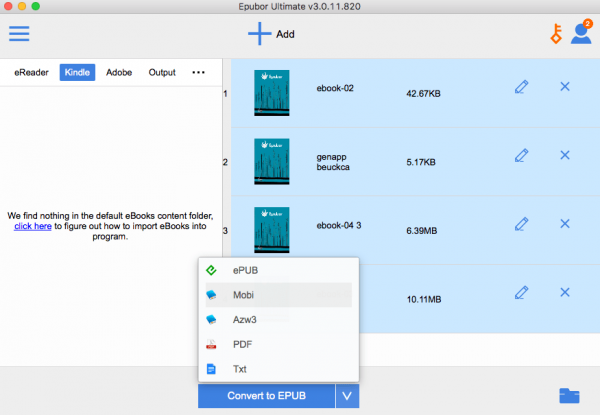Expand the output format dropdown arrow
The width and height of the screenshot is (600, 415).
pos(346,396)
